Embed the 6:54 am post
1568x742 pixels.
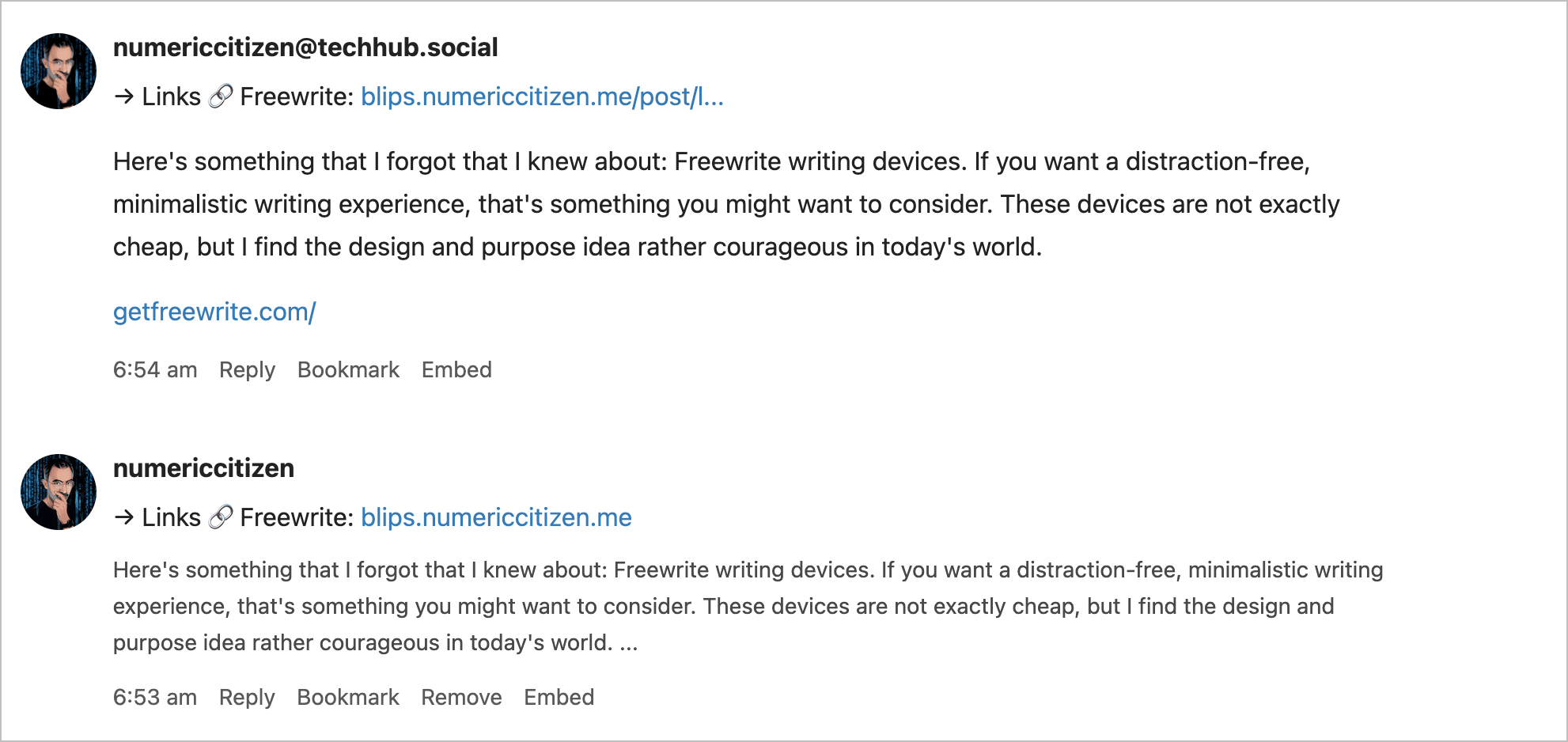point(456,369)
